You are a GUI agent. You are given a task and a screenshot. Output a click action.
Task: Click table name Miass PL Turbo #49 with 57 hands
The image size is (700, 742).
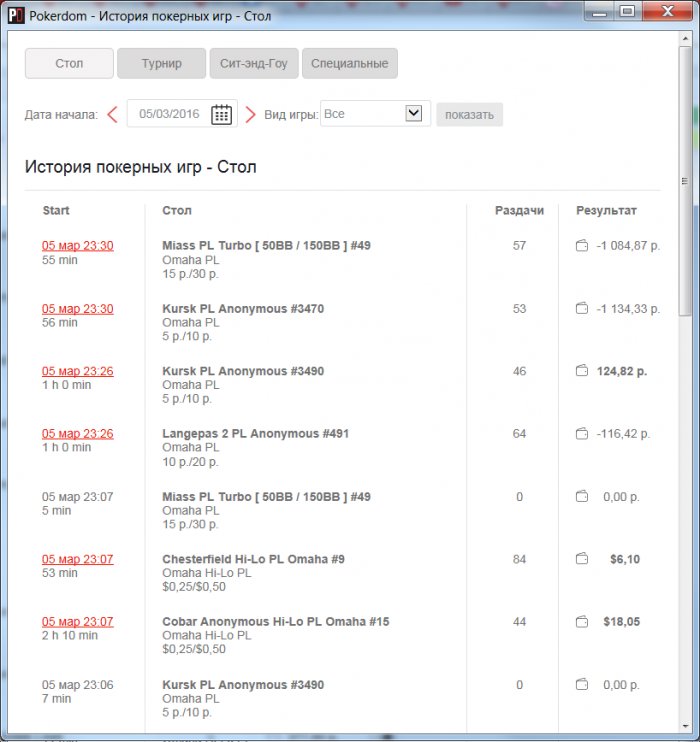pos(266,246)
